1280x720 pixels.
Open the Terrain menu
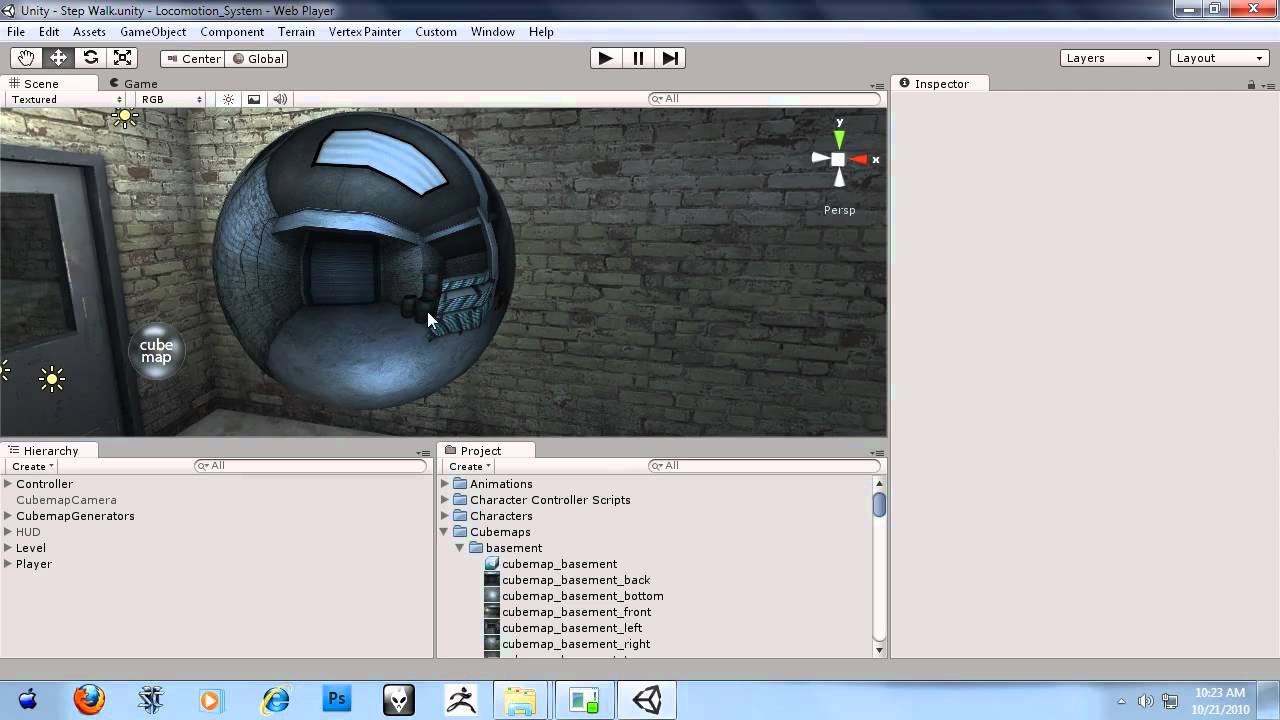click(x=296, y=32)
